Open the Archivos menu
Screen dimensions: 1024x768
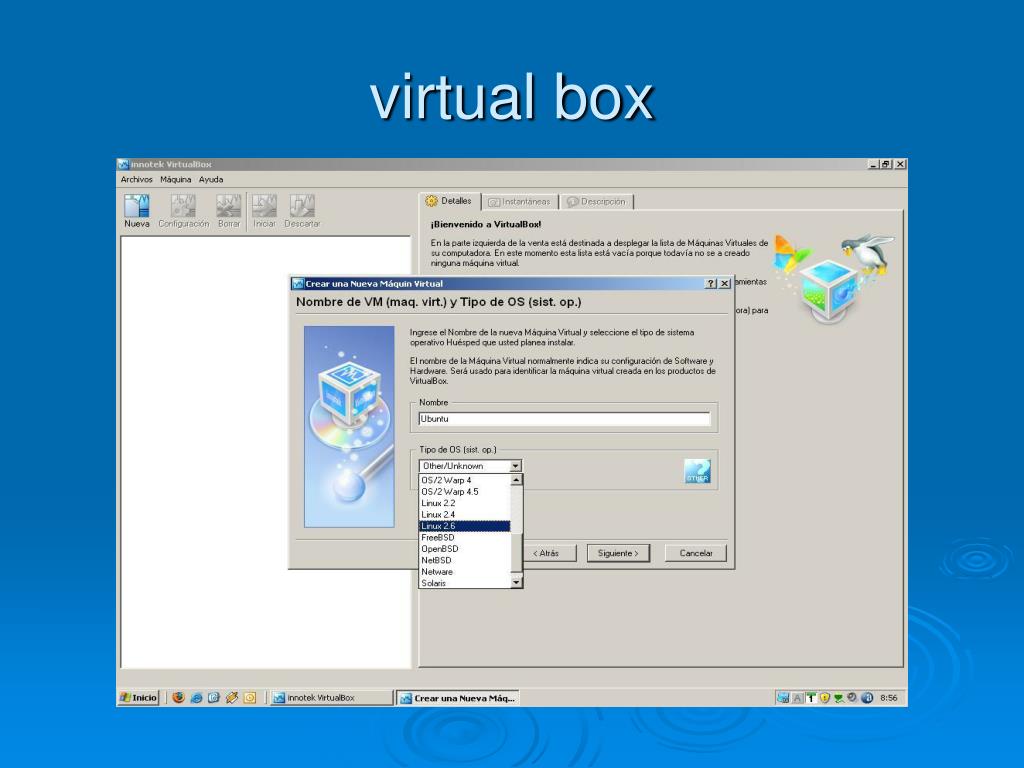[x=136, y=180]
